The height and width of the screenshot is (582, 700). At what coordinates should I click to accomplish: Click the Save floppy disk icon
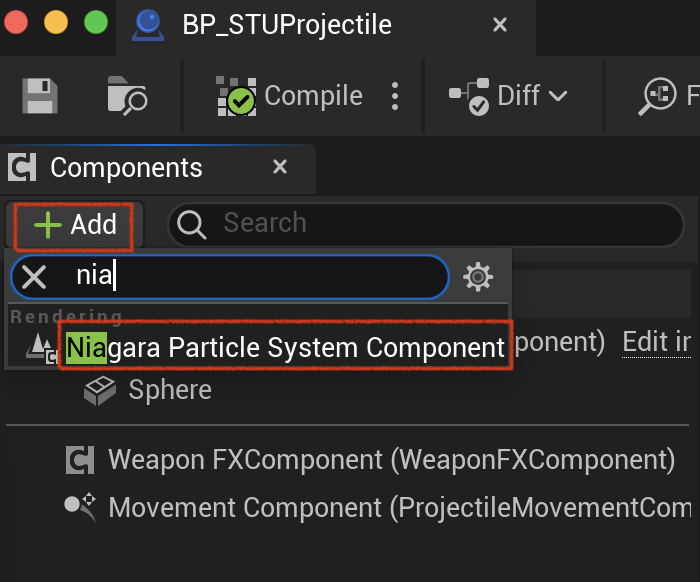coord(40,96)
